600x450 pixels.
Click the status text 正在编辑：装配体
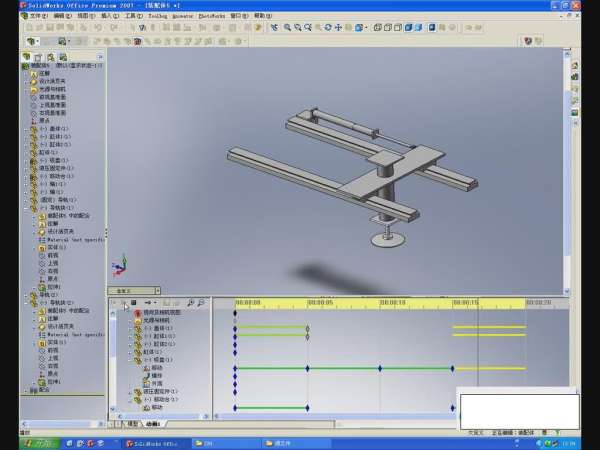tap(515, 432)
